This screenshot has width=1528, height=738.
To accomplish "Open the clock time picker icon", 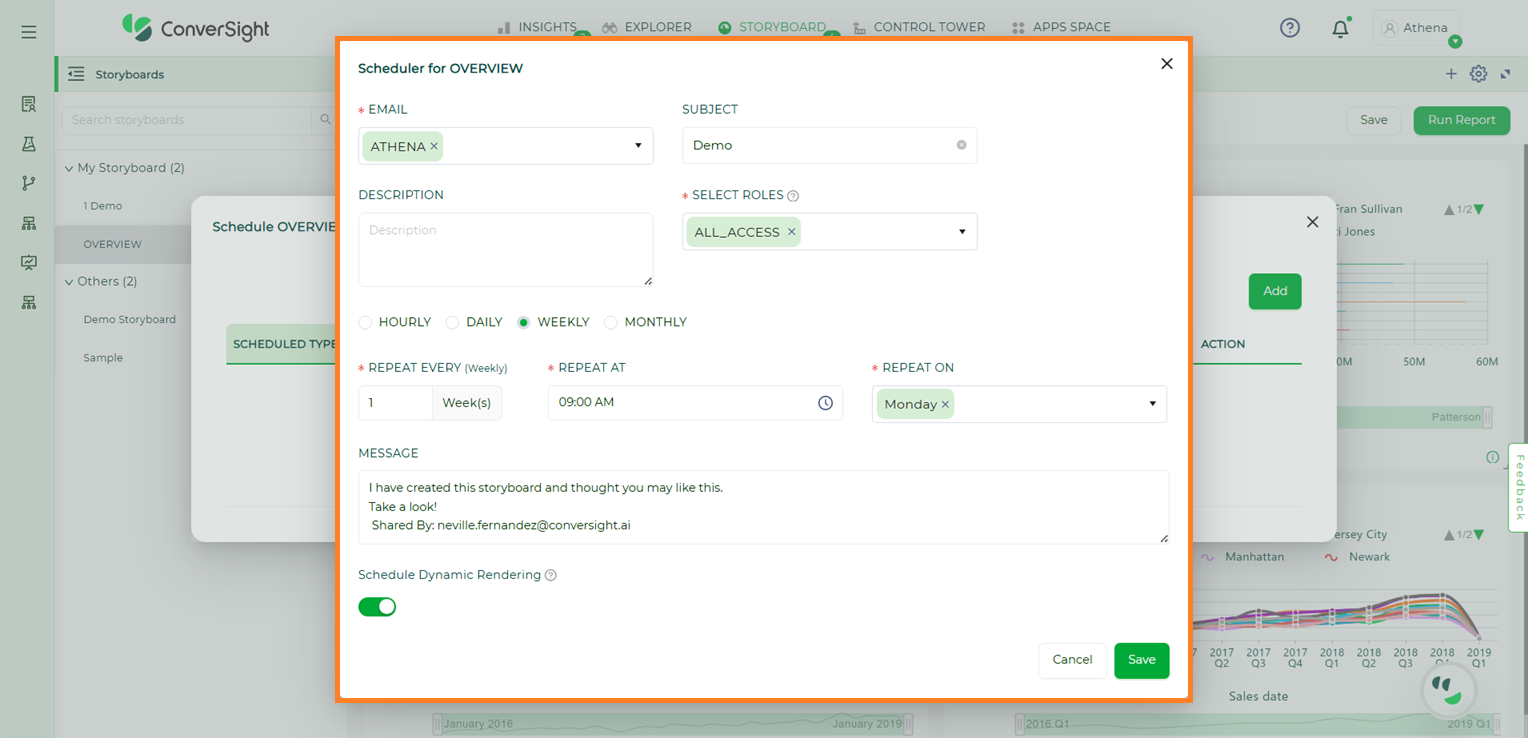I will [825, 403].
